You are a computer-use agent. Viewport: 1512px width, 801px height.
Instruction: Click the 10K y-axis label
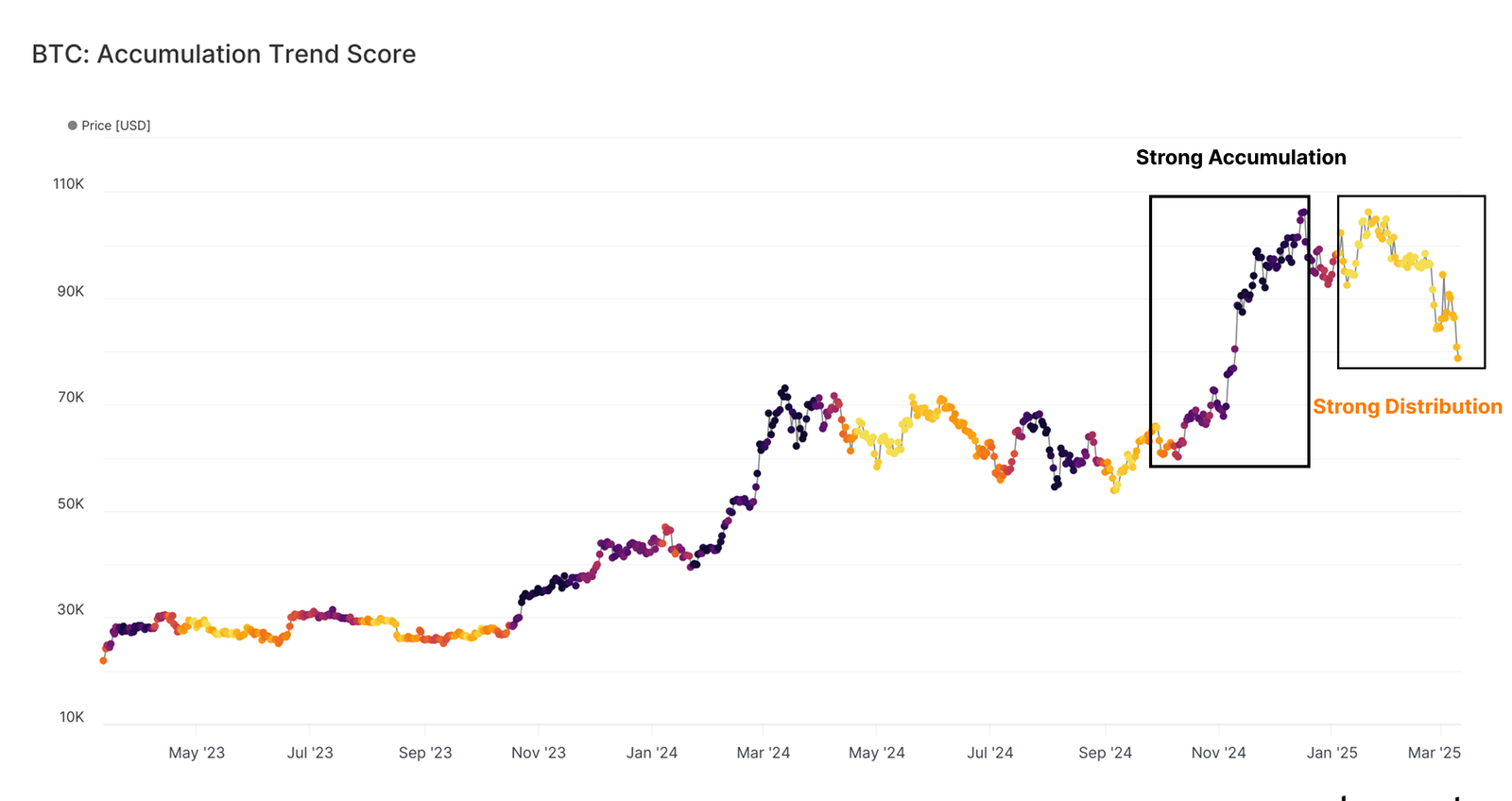click(x=71, y=718)
